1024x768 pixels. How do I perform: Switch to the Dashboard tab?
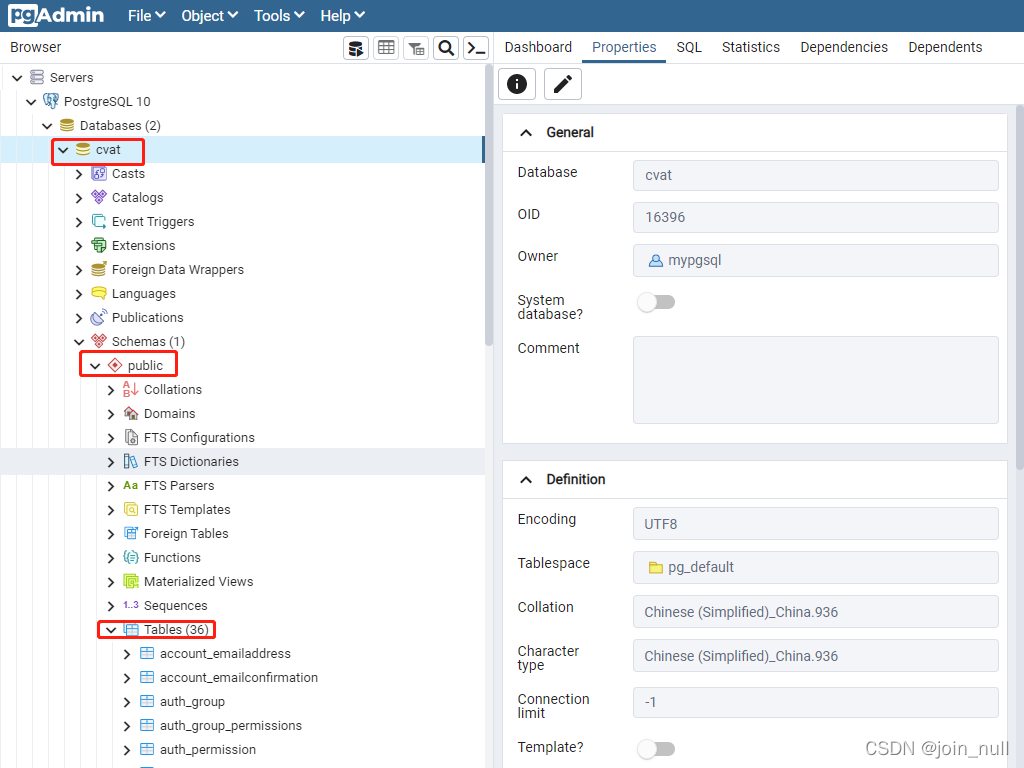point(538,47)
